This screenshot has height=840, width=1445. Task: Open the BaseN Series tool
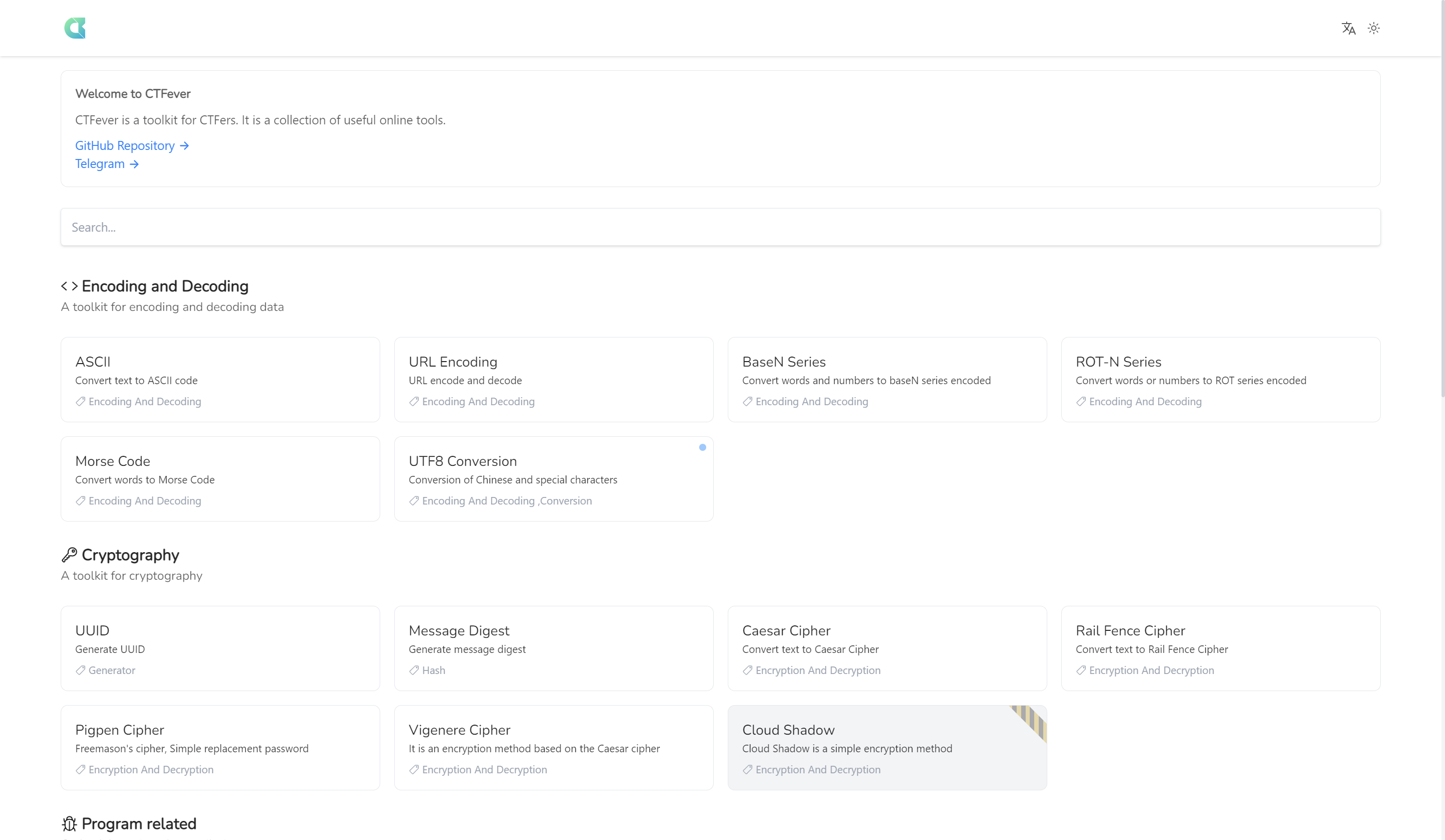pos(886,380)
